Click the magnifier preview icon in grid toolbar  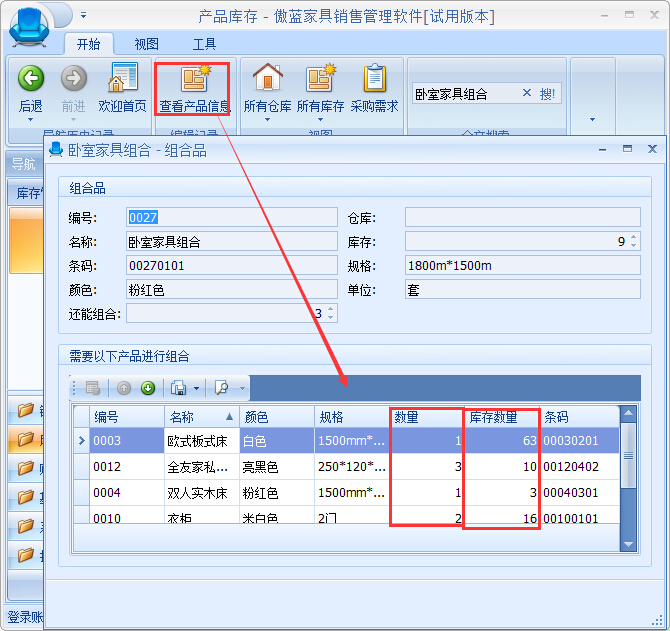point(222,388)
